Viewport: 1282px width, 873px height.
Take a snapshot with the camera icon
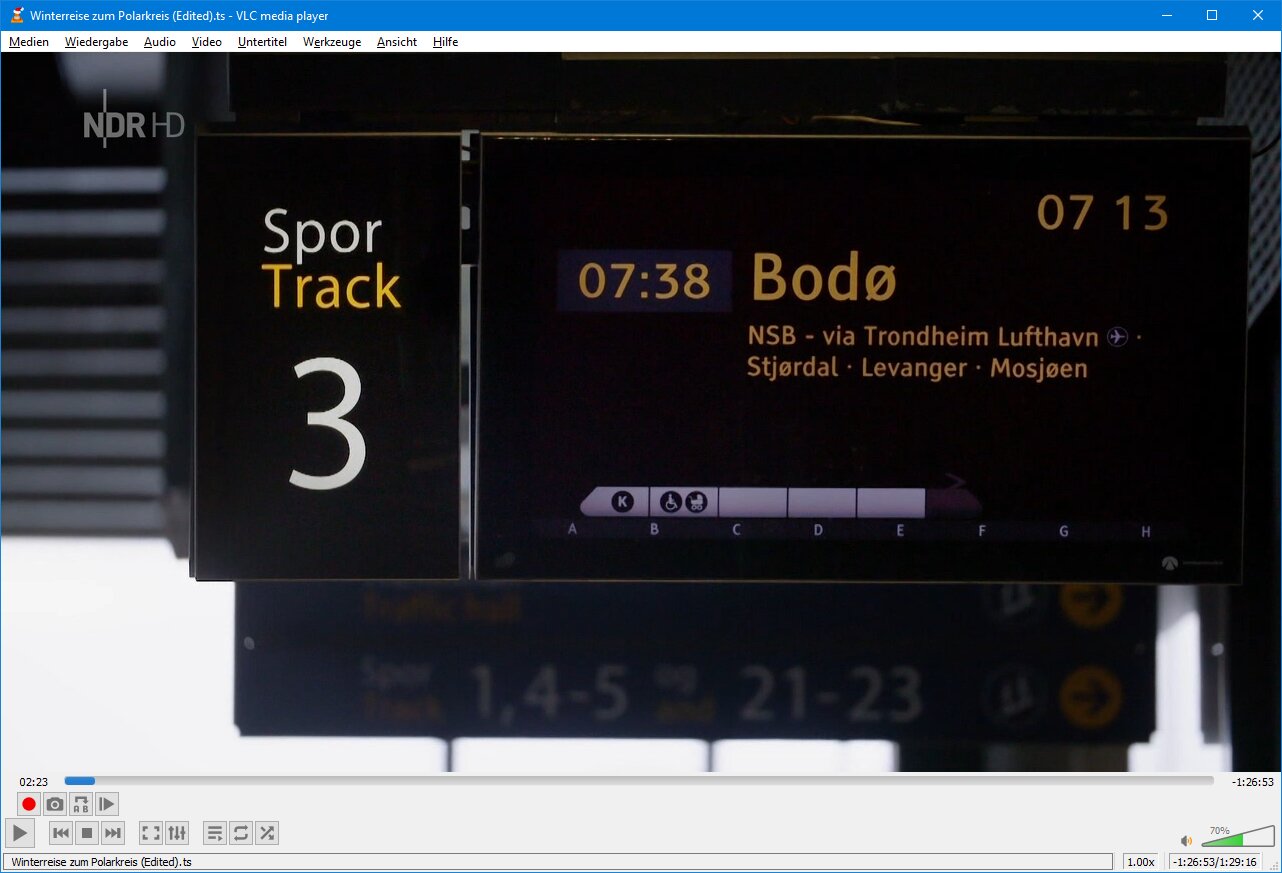(x=55, y=804)
